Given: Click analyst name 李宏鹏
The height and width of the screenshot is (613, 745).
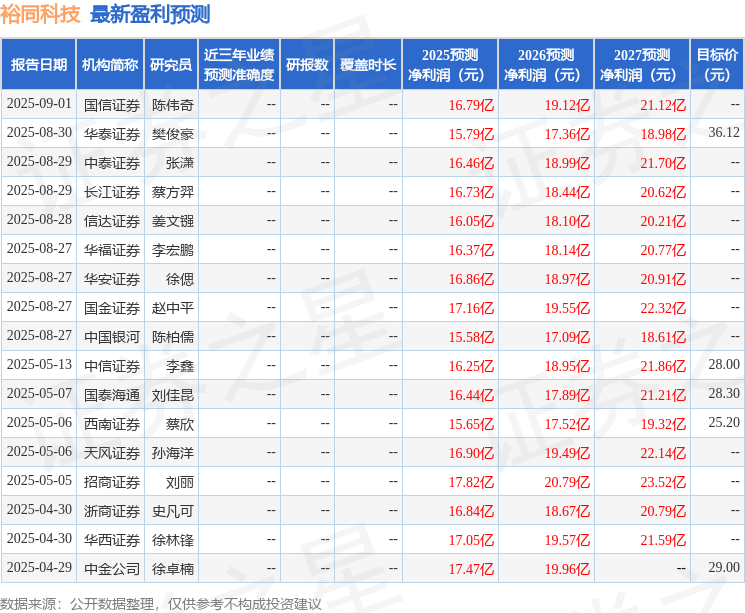Looking at the screenshot, I should pyautogui.click(x=172, y=249).
